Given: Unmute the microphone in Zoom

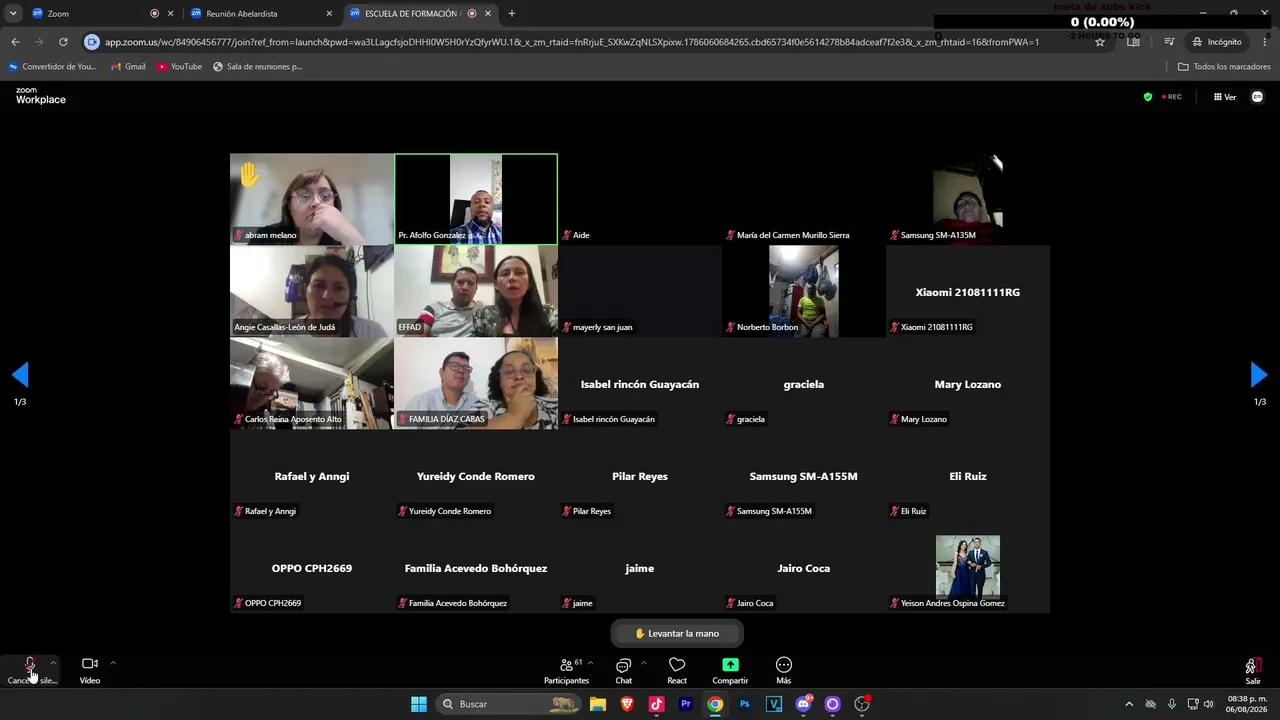Looking at the screenshot, I should click(x=30, y=669).
